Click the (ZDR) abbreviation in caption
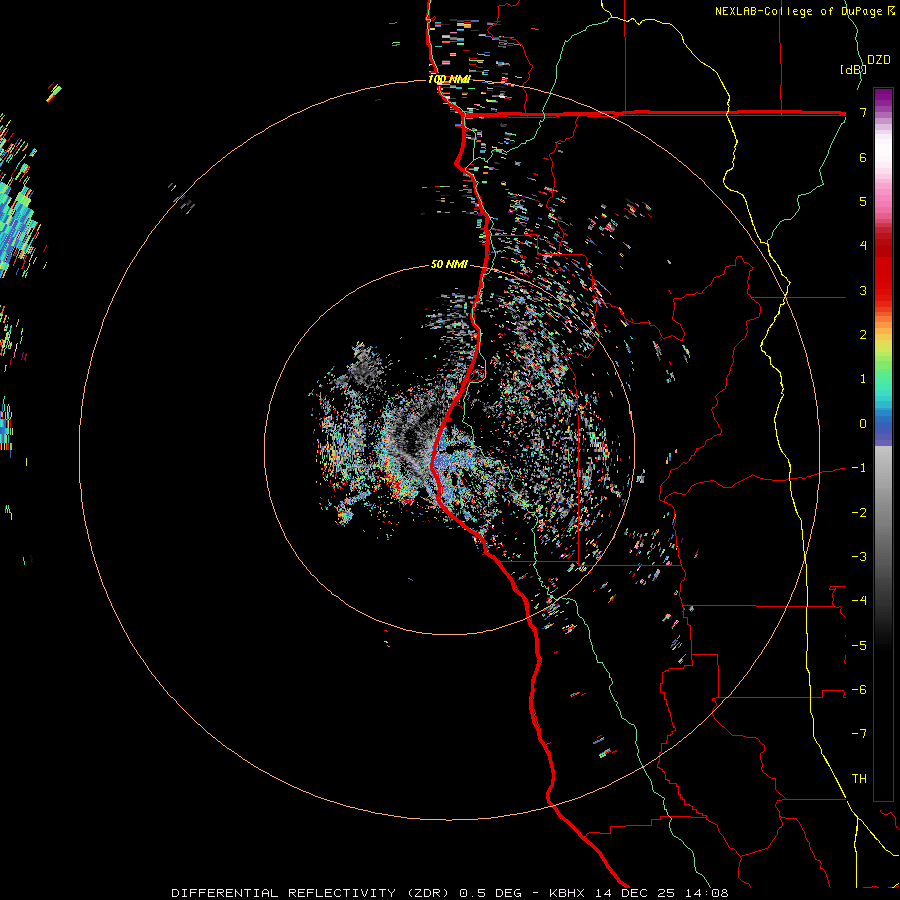The width and height of the screenshot is (900, 900). pos(428,893)
